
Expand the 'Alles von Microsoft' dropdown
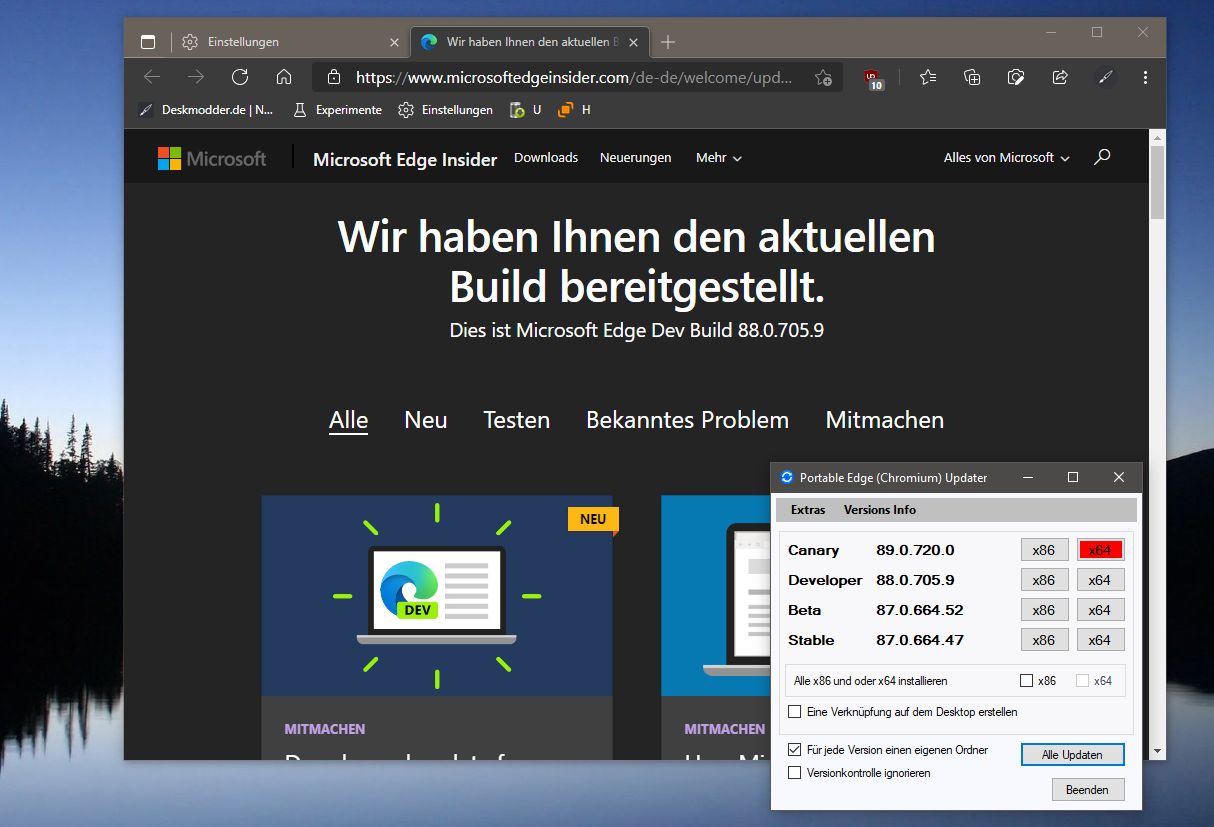click(1007, 158)
